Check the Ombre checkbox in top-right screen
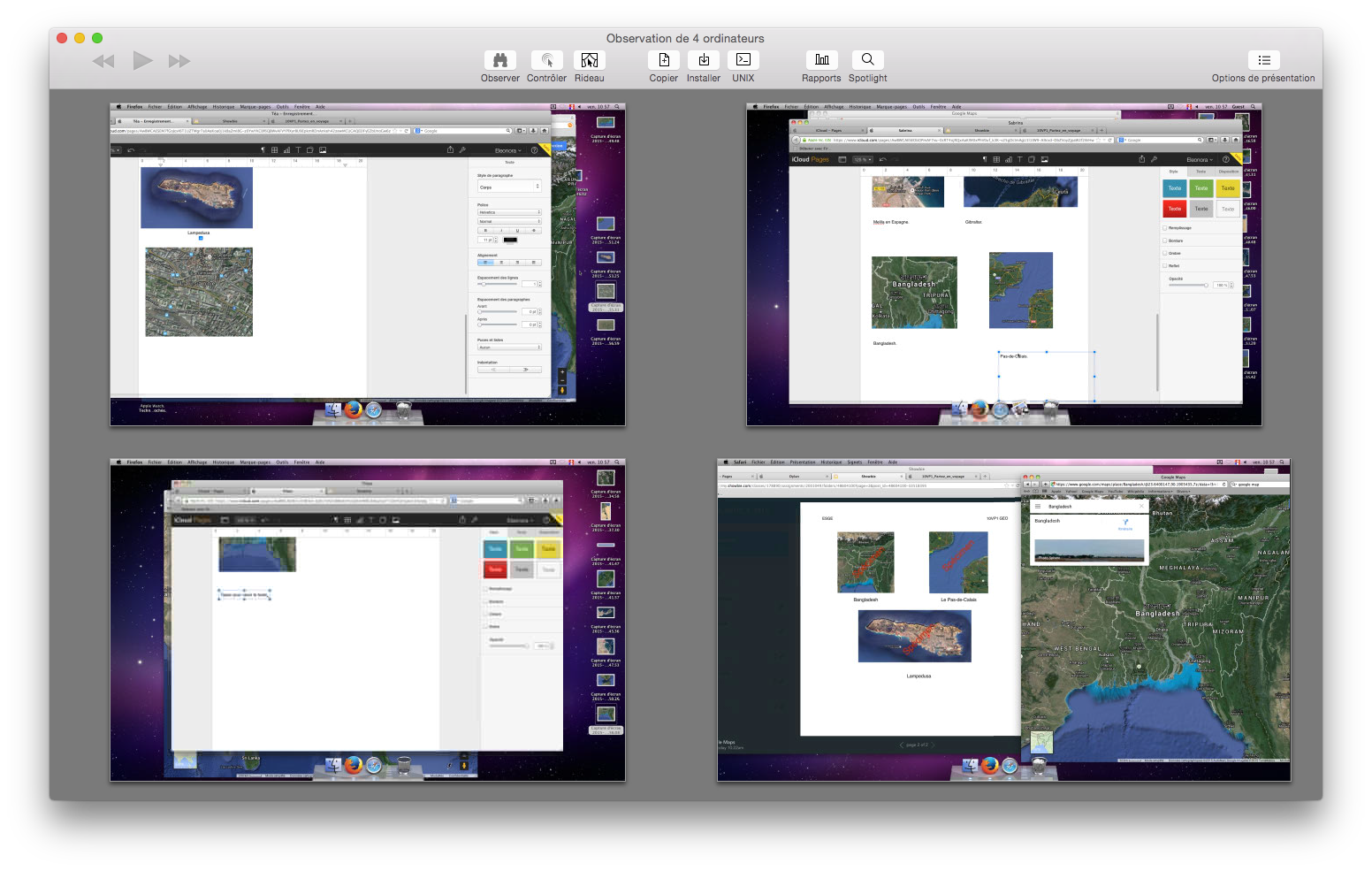Viewport: 1372px width, 871px height. pyautogui.click(x=1165, y=253)
